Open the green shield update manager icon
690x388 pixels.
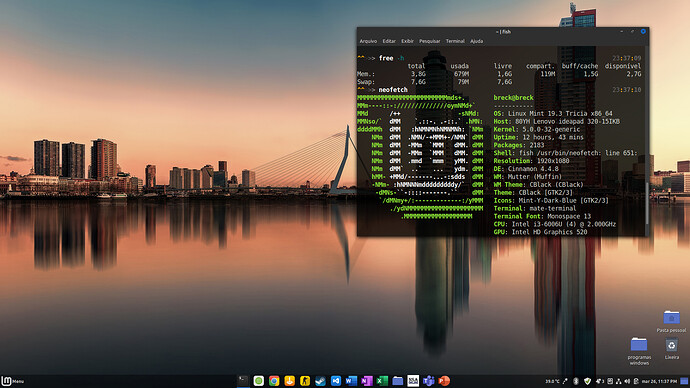(587, 381)
